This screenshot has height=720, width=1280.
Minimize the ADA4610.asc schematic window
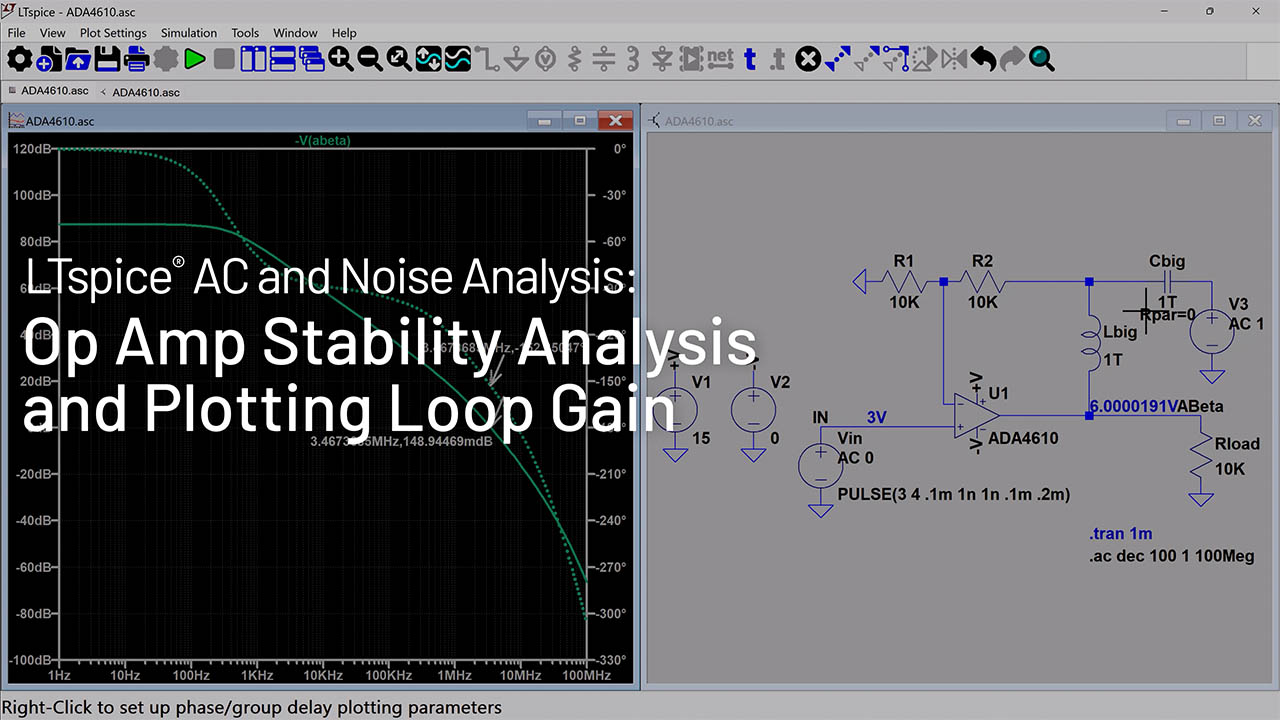(x=1185, y=121)
